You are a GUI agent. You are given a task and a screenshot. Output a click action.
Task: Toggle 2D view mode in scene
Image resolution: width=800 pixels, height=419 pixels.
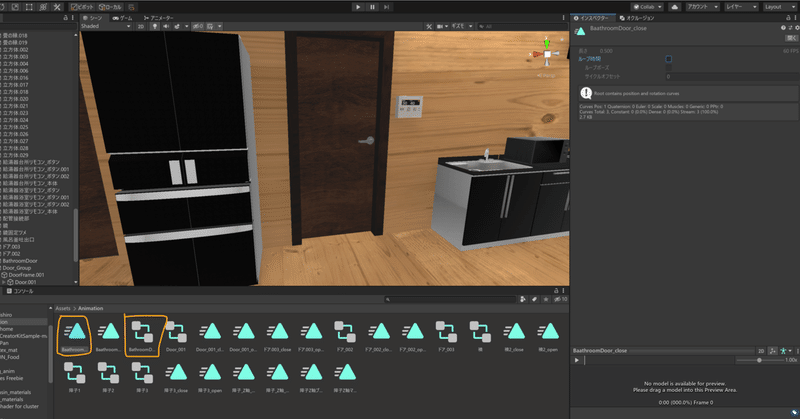(x=141, y=27)
